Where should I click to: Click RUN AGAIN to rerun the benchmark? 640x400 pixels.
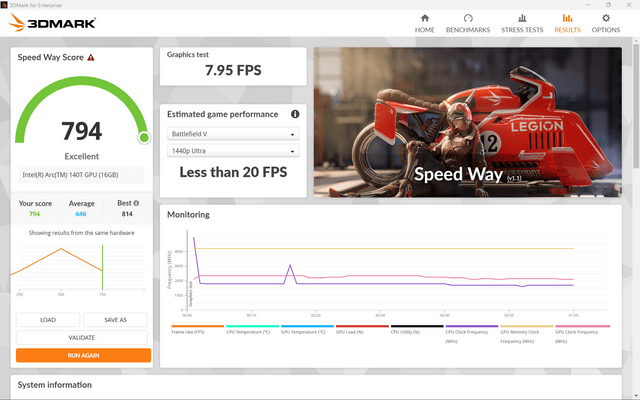coord(83,355)
